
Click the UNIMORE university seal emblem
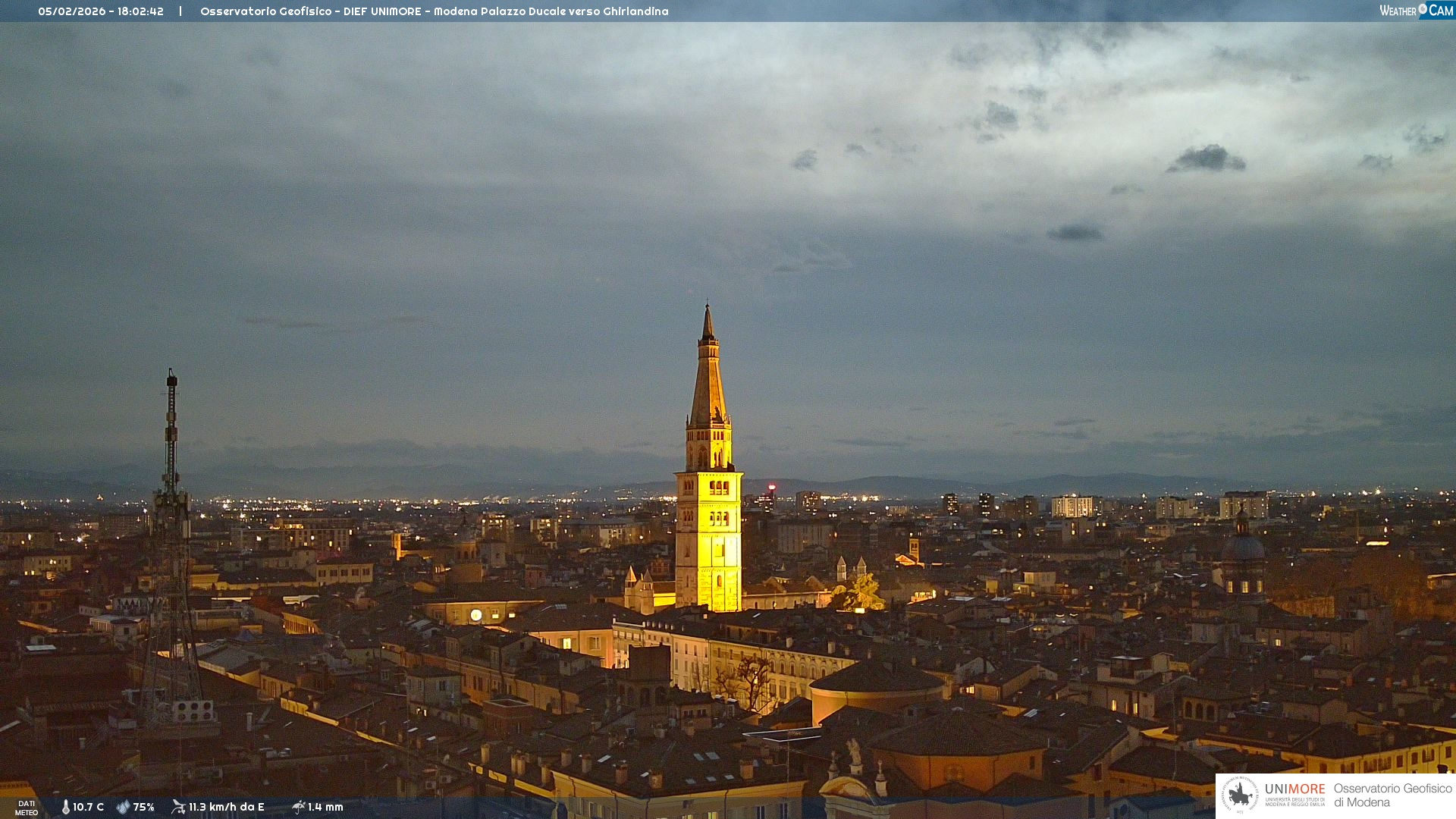pyautogui.click(x=1240, y=795)
